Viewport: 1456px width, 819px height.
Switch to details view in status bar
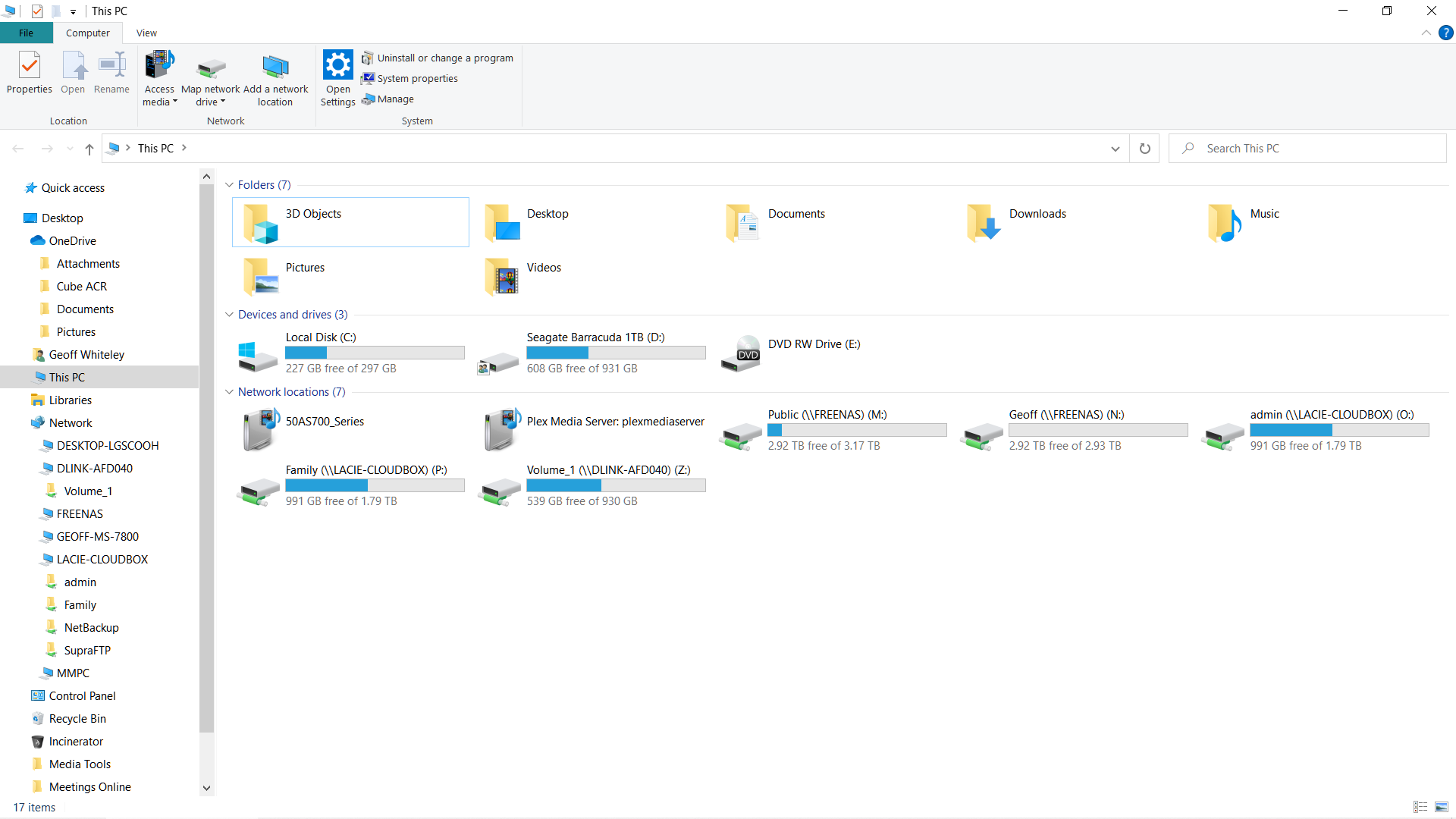[1420, 807]
